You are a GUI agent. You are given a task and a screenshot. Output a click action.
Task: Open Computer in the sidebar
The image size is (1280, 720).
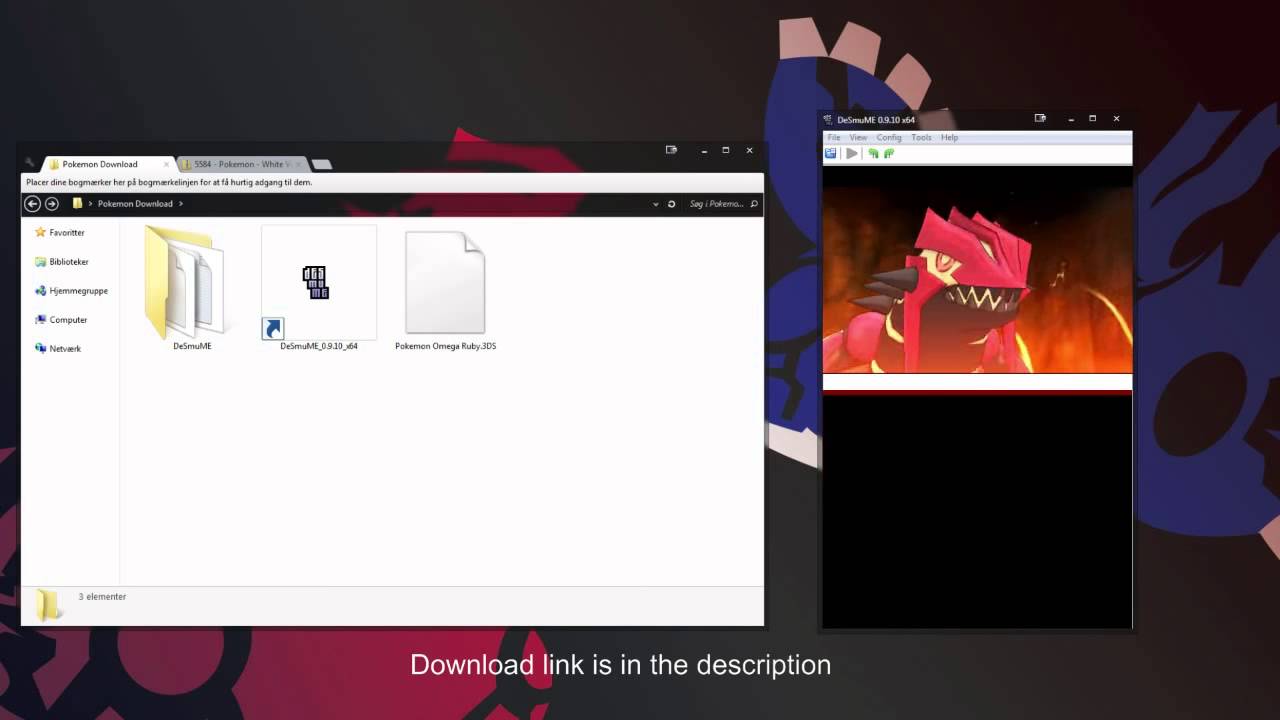61,319
